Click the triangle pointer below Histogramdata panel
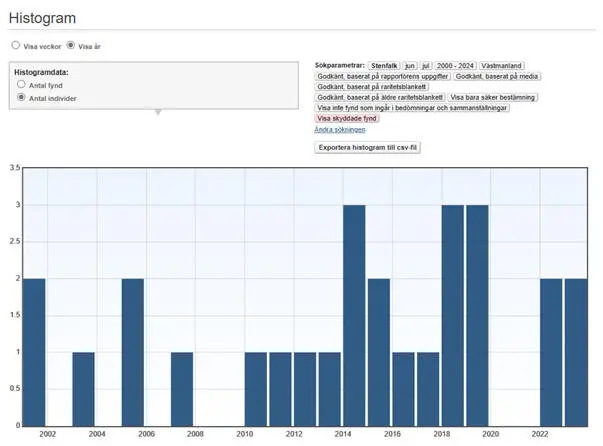 [156, 112]
